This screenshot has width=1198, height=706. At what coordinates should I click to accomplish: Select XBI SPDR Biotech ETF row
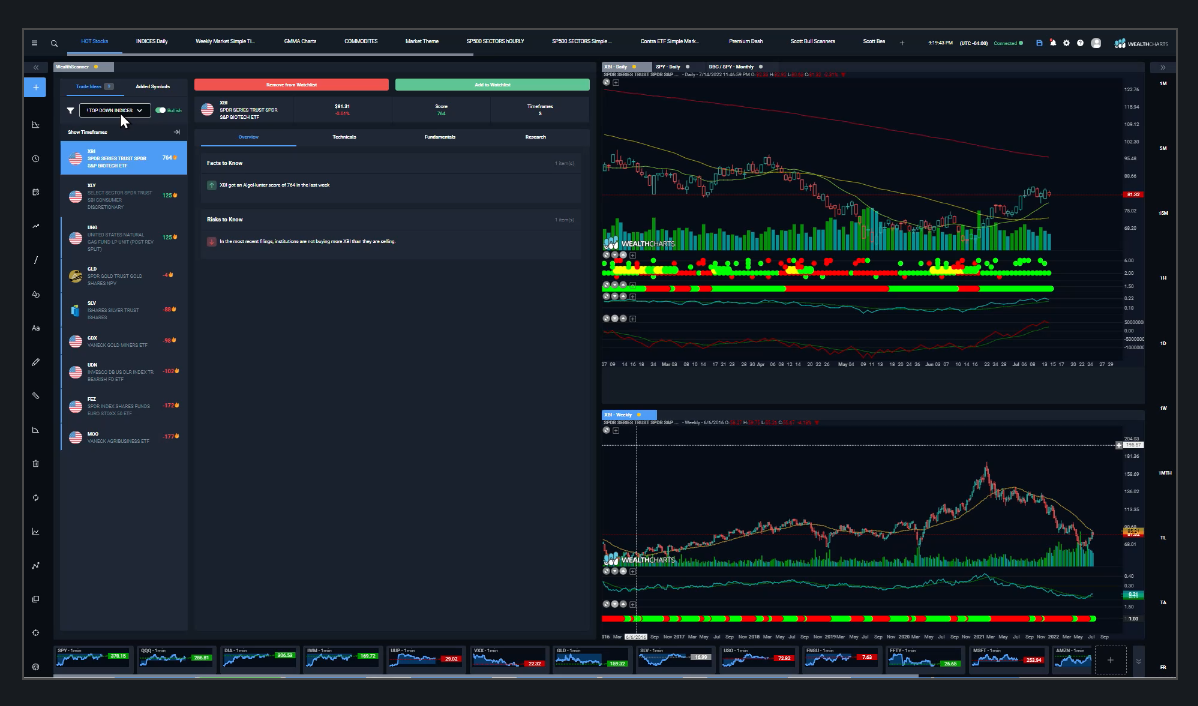[124, 158]
